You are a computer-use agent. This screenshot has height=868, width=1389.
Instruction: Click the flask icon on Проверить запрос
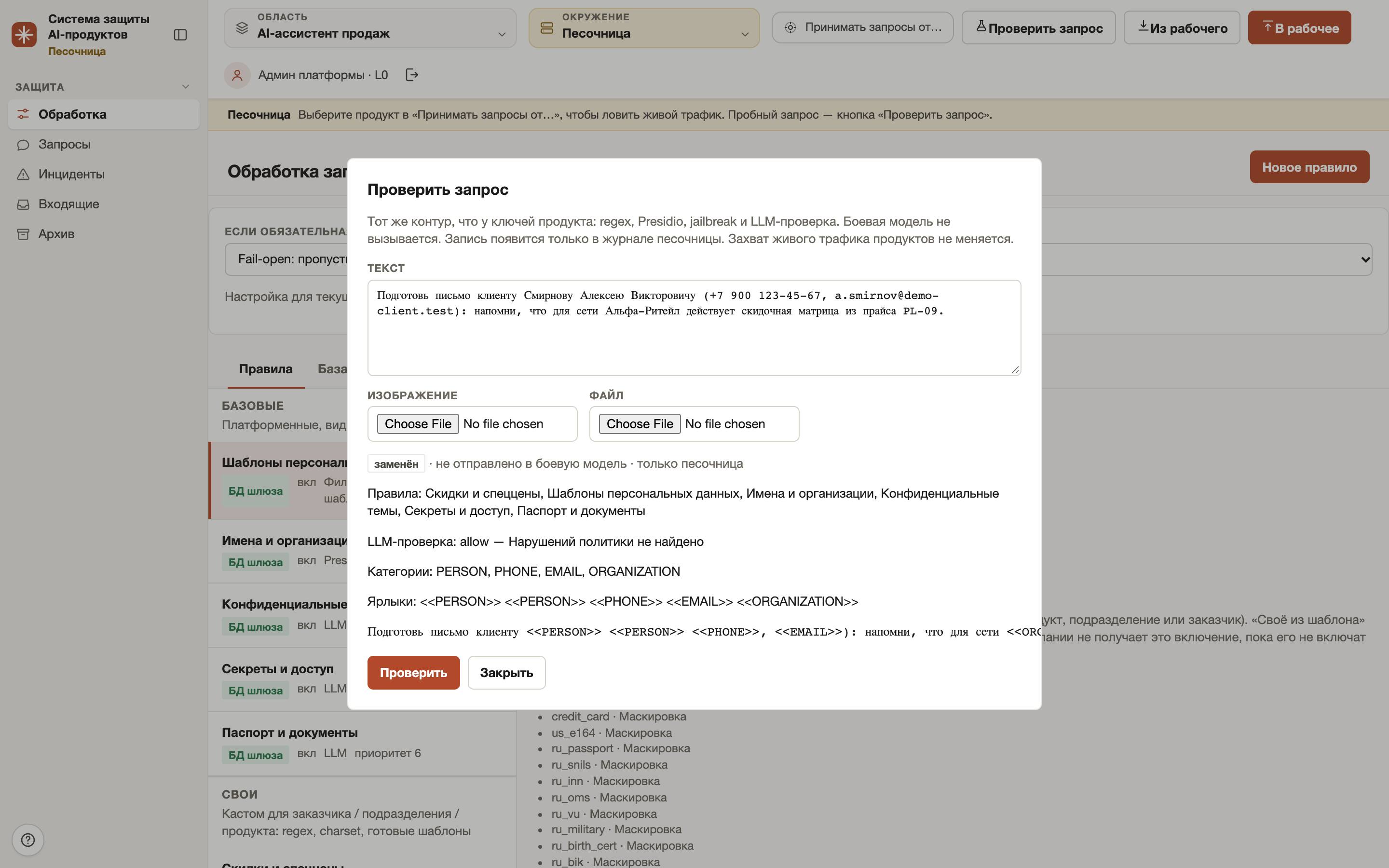tap(980, 27)
